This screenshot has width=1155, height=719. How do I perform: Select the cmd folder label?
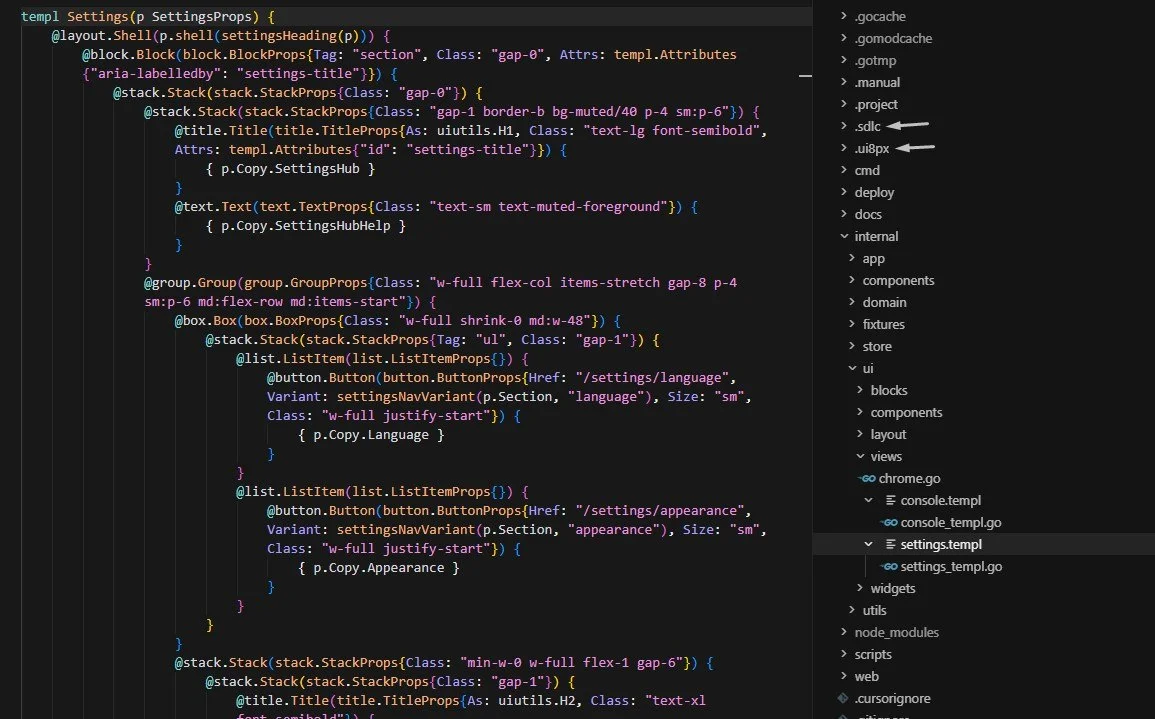click(867, 171)
